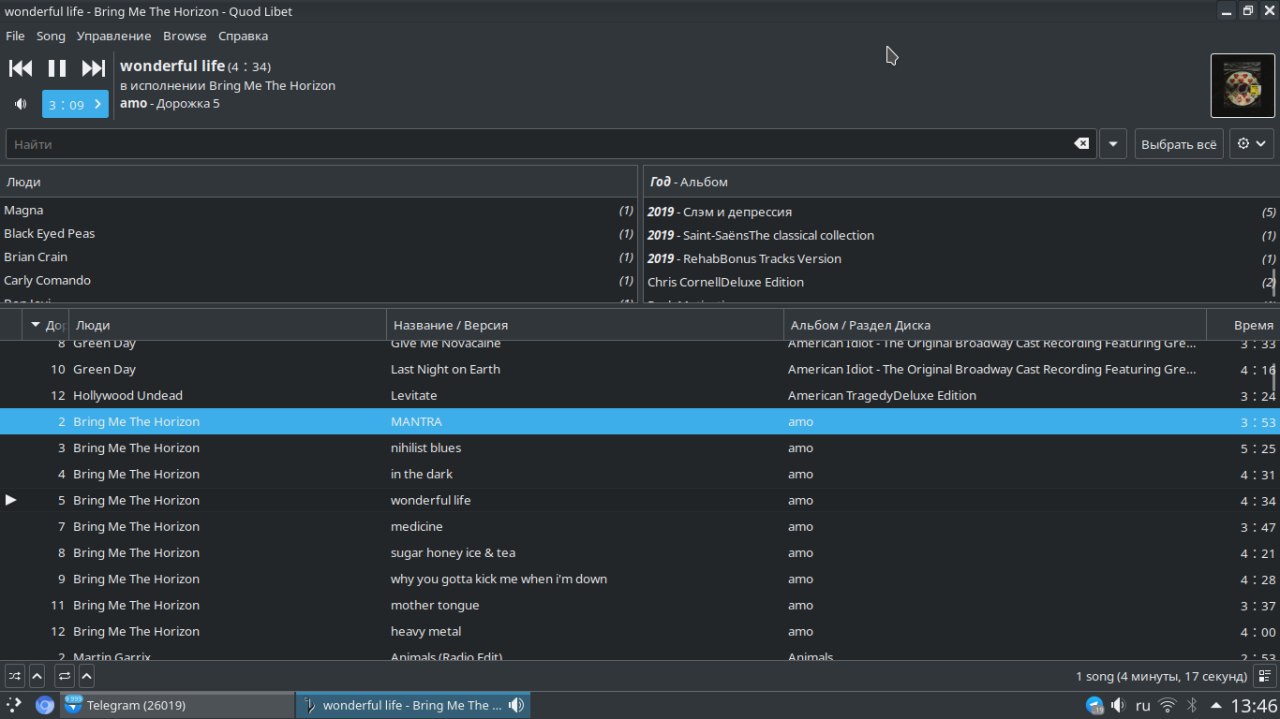Open the queue view icon in the status bar
Image resolution: width=1280 pixels, height=719 pixels.
[x=1265, y=676]
